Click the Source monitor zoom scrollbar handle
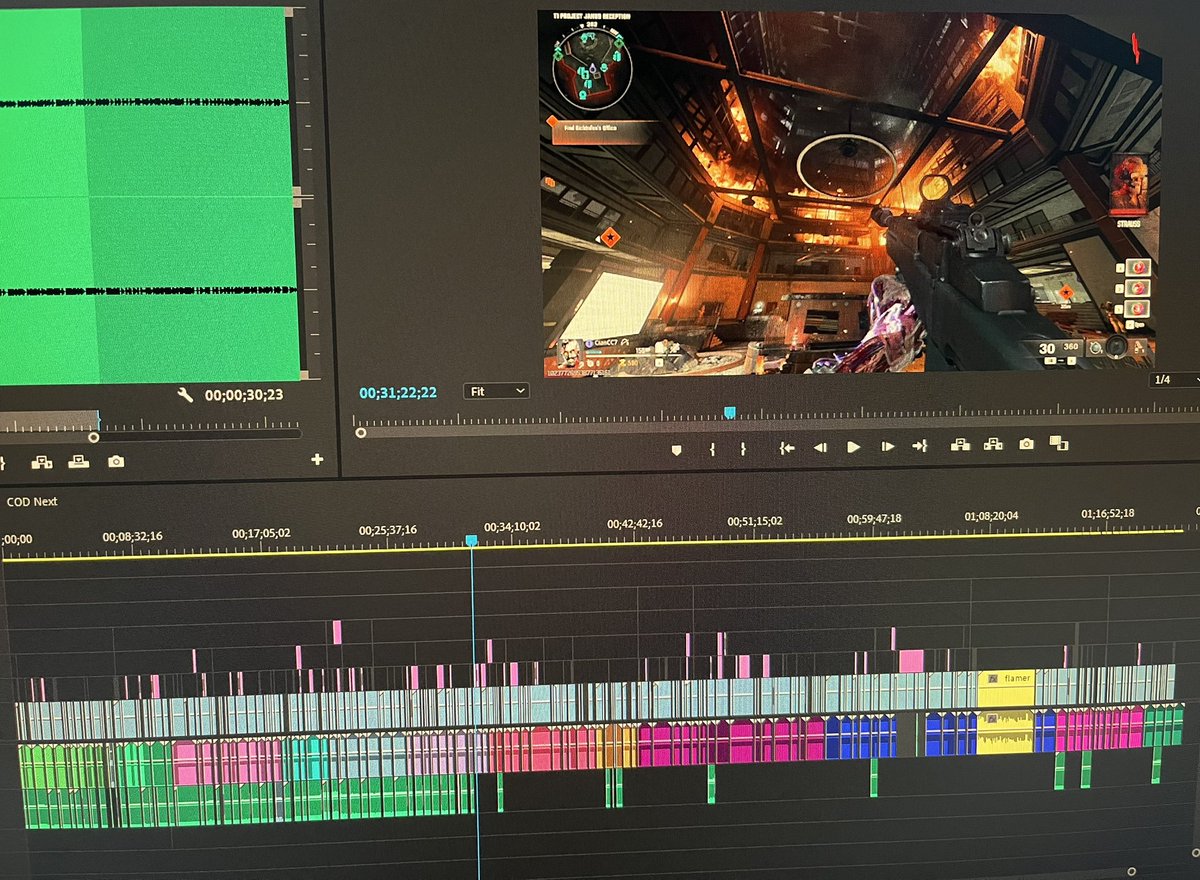The image size is (1200, 880). (94, 437)
